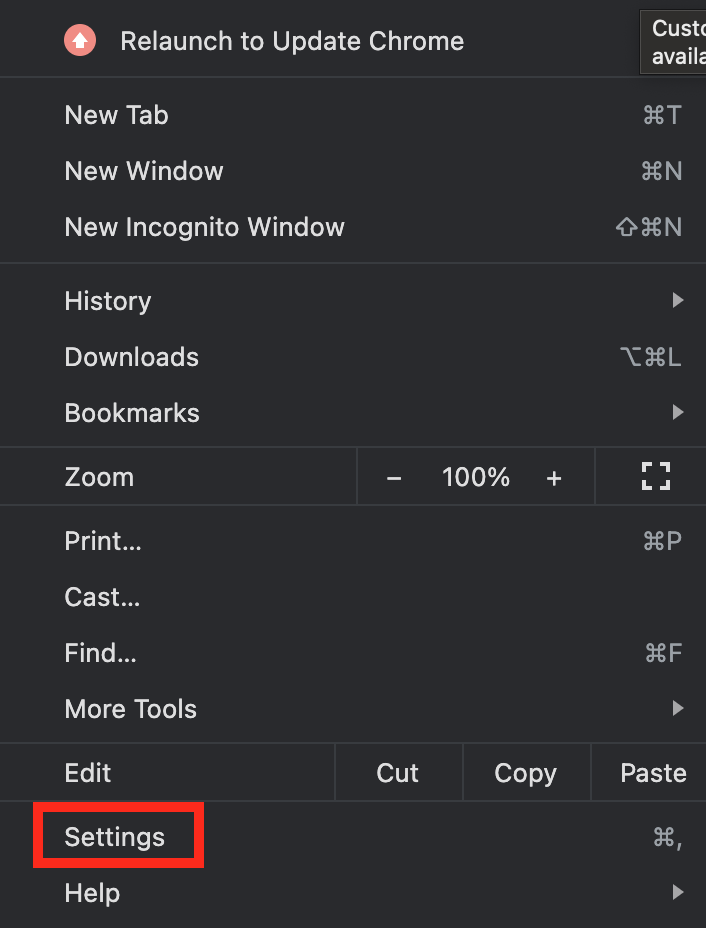Open Find to search the page

99,653
